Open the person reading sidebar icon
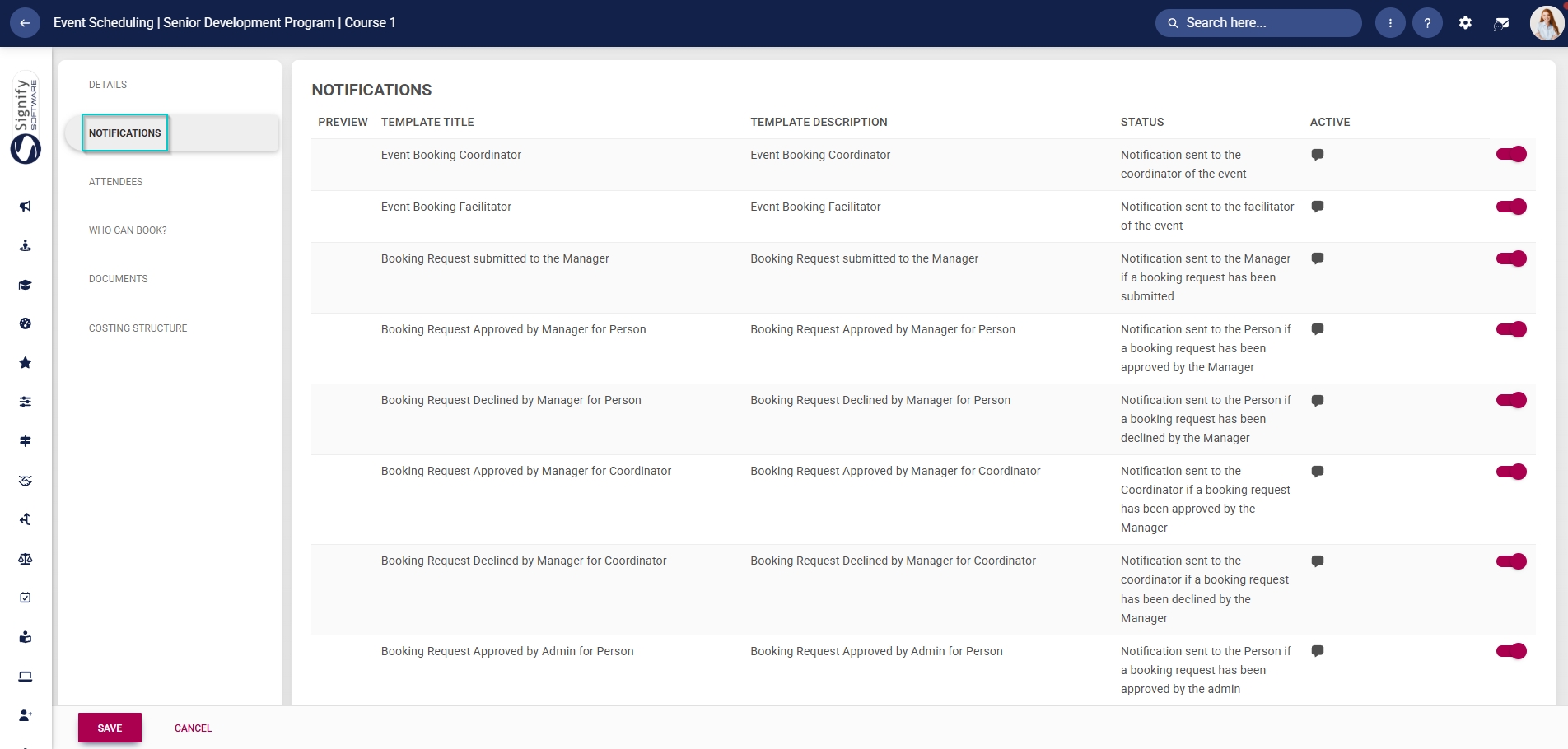 point(26,637)
